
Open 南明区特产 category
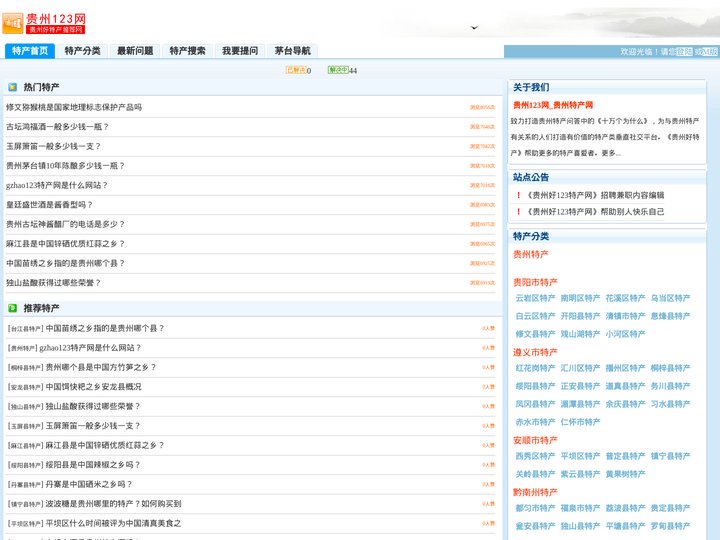[x=580, y=298]
